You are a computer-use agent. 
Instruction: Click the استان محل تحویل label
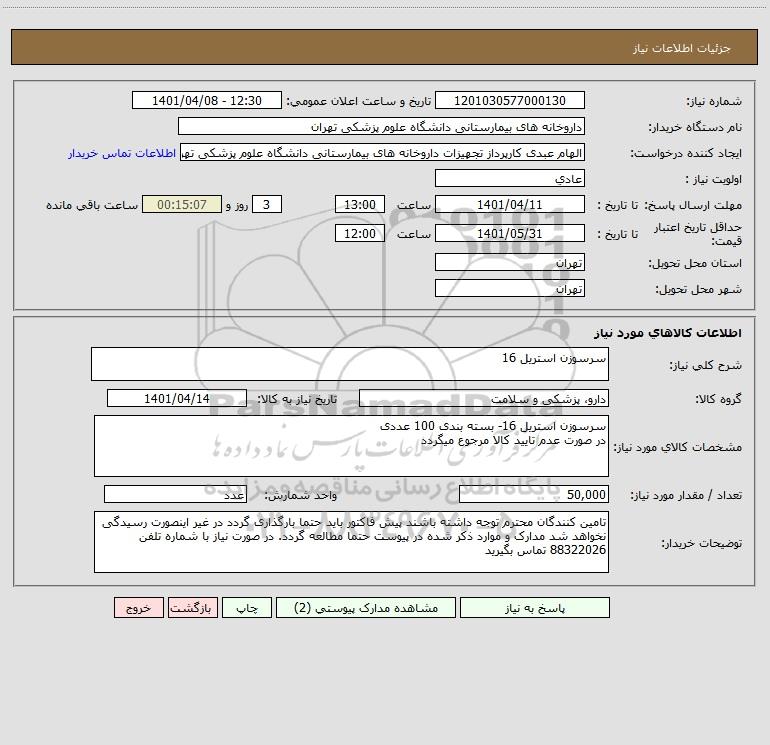point(695,263)
